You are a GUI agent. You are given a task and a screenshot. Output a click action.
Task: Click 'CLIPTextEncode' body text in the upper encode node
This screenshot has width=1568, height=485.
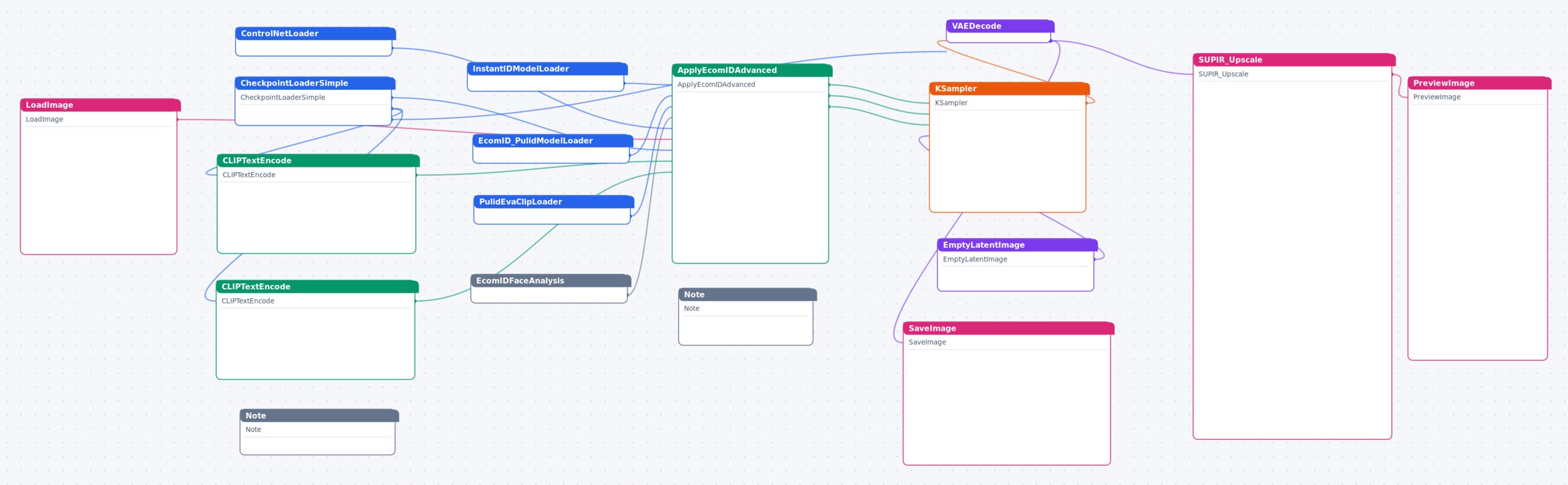point(249,175)
